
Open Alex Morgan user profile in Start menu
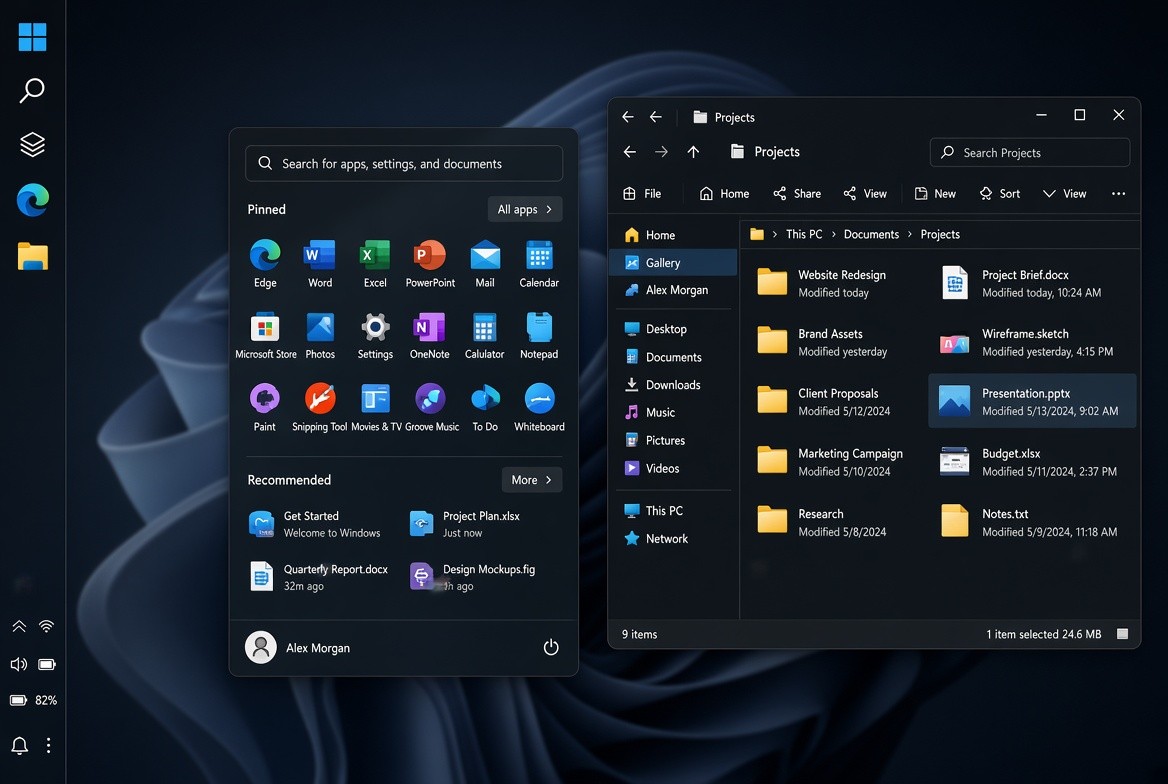click(298, 648)
